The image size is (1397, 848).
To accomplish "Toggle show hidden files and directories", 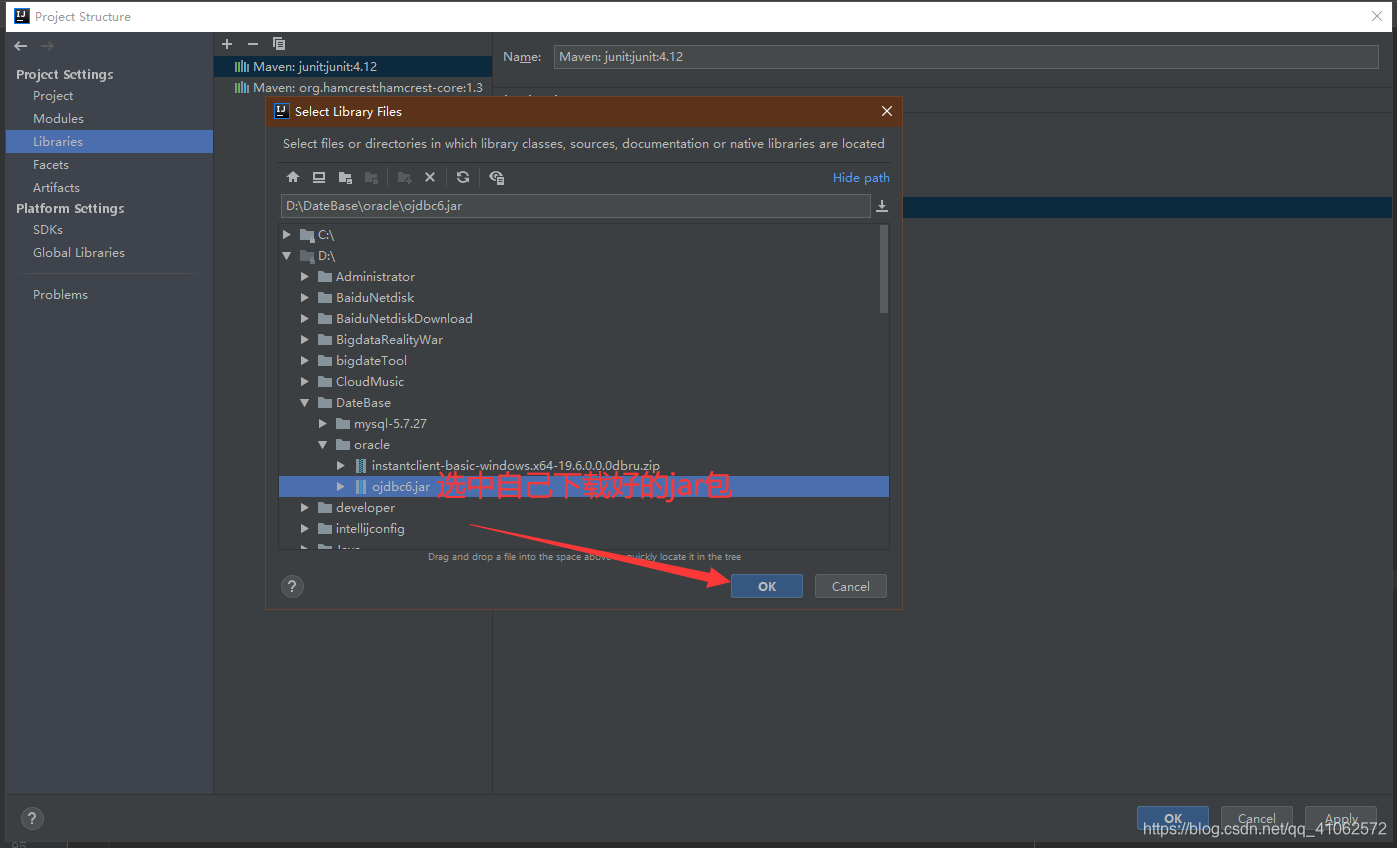I will coord(496,177).
